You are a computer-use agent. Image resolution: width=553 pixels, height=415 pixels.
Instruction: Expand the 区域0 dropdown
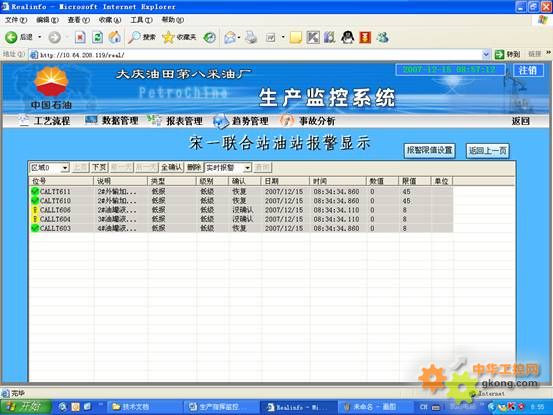(x=65, y=168)
